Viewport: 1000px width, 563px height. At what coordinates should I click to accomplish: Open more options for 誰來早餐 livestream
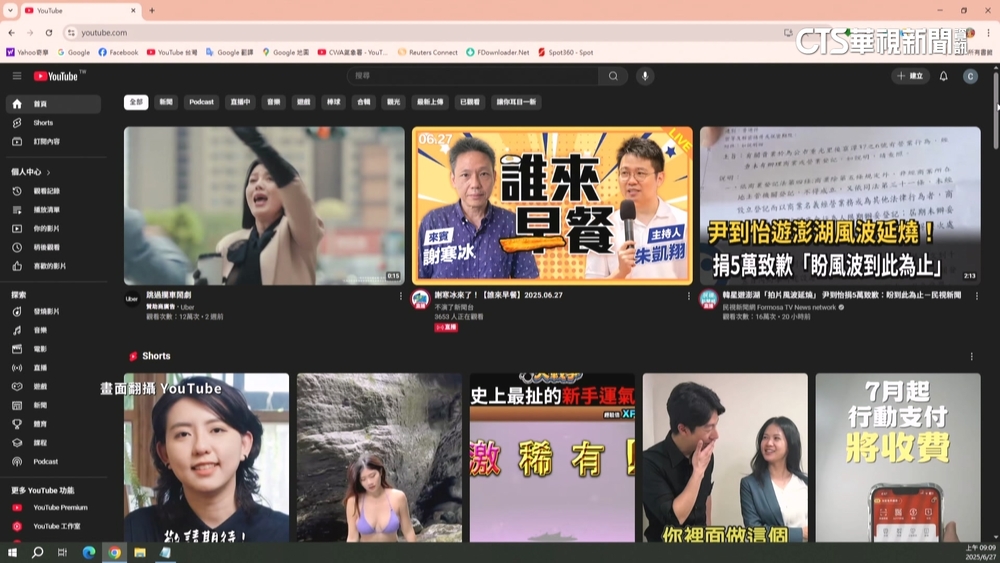(689, 296)
